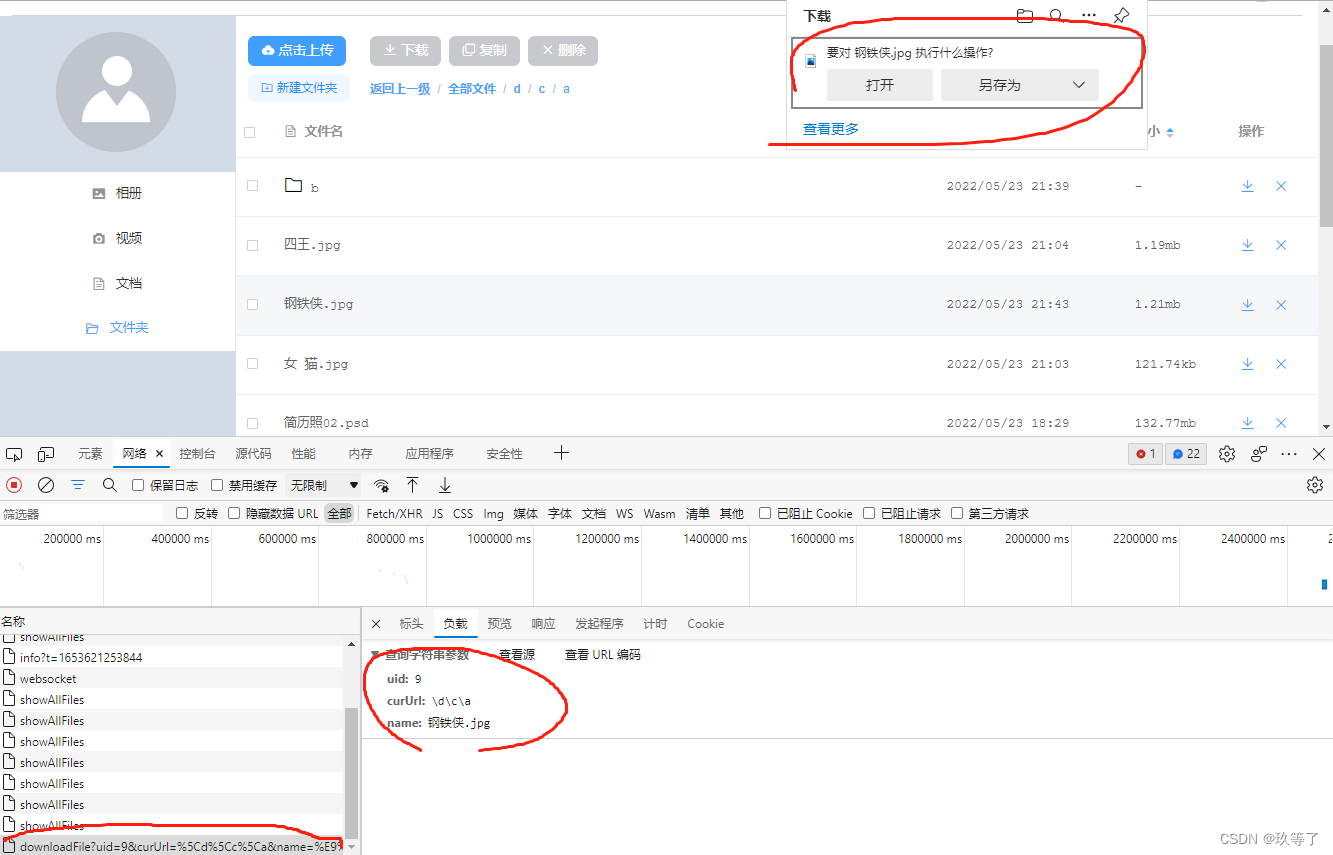Select the header checkbox for all files
Image resolution: width=1333 pixels, height=855 pixels.
pyautogui.click(x=250, y=132)
